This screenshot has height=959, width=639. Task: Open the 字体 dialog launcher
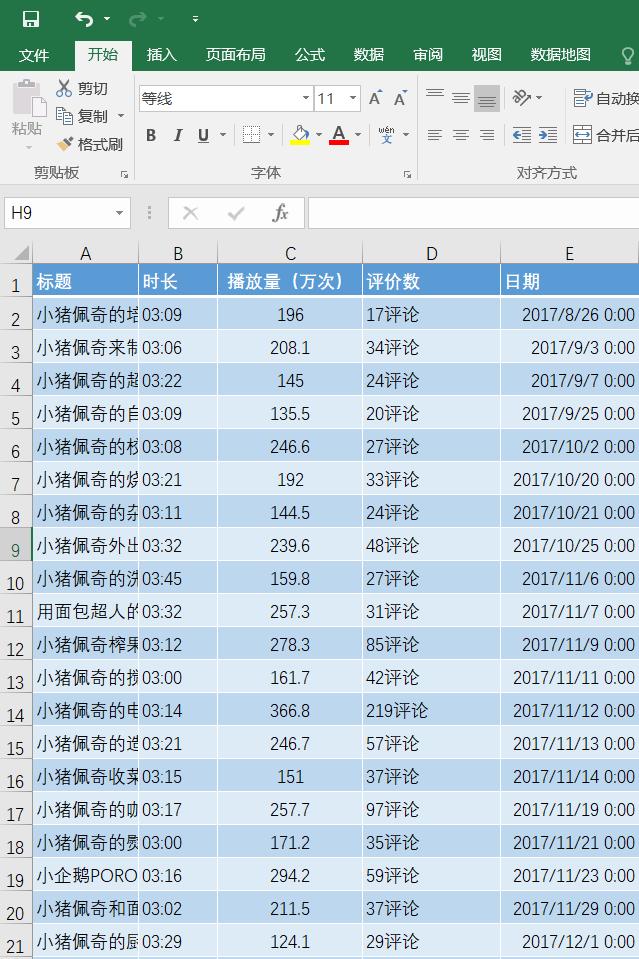click(407, 174)
